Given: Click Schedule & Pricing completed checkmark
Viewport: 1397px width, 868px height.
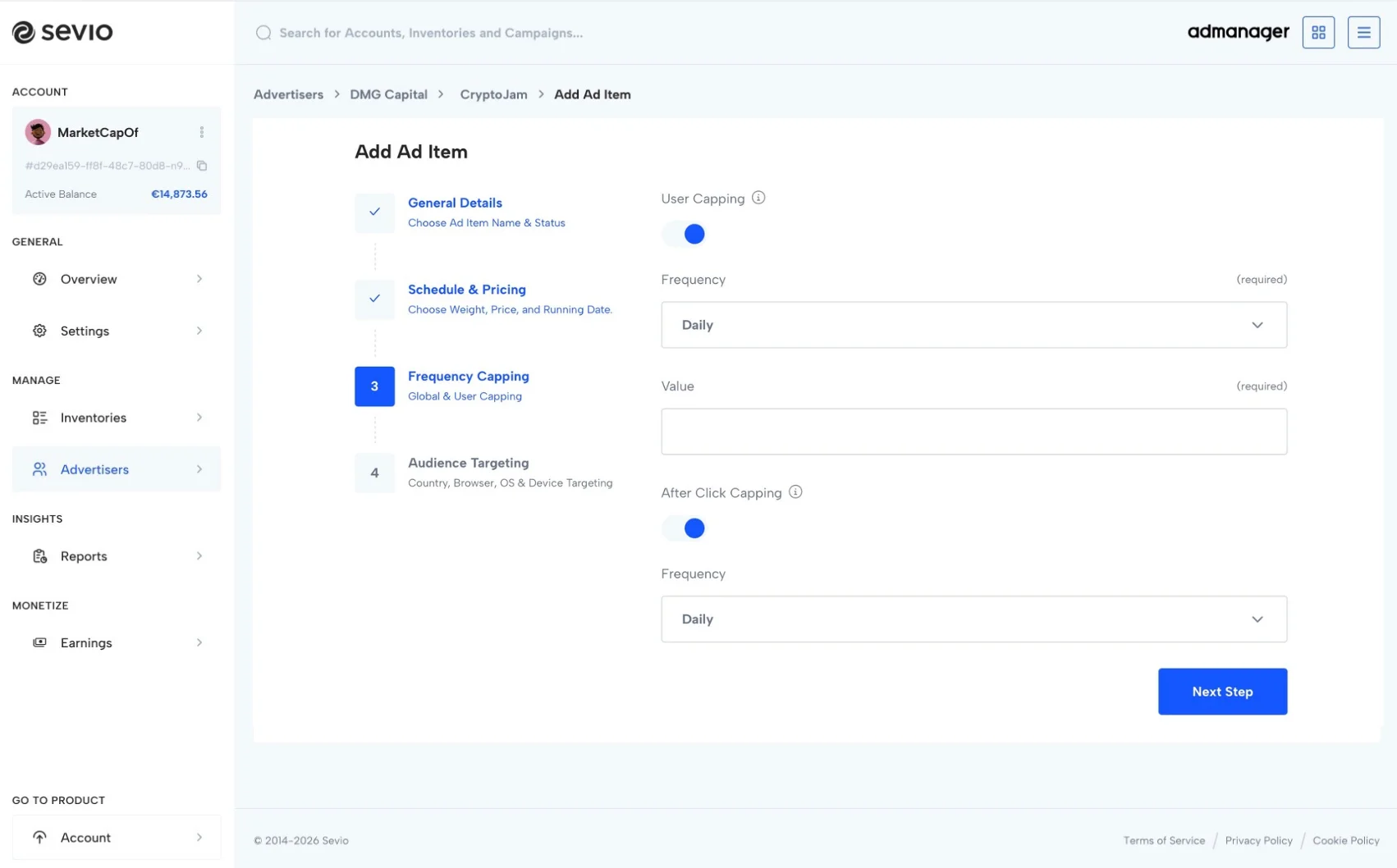Looking at the screenshot, I should click(x=374, y=299).
